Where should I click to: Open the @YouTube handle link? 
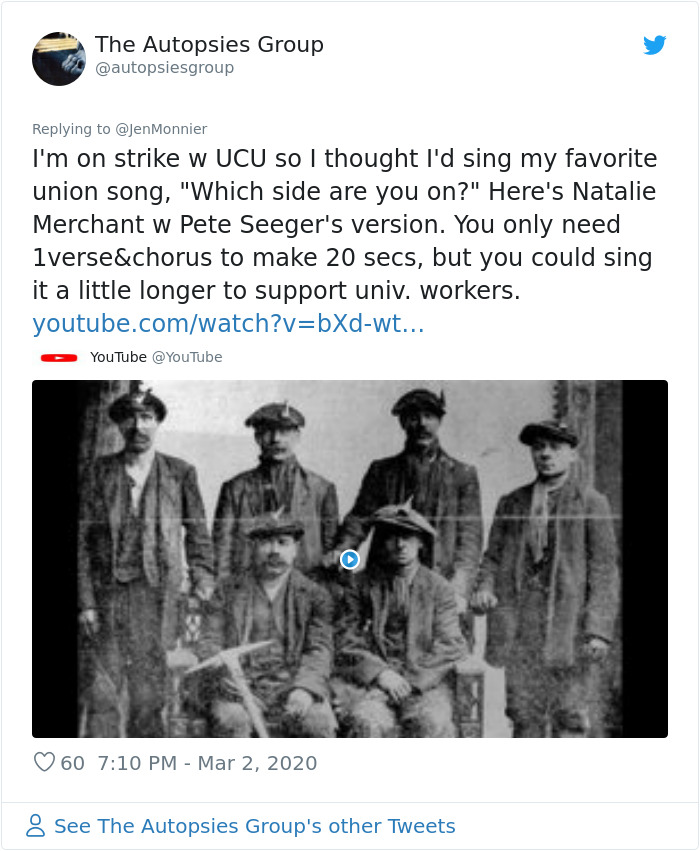(187, 357)
